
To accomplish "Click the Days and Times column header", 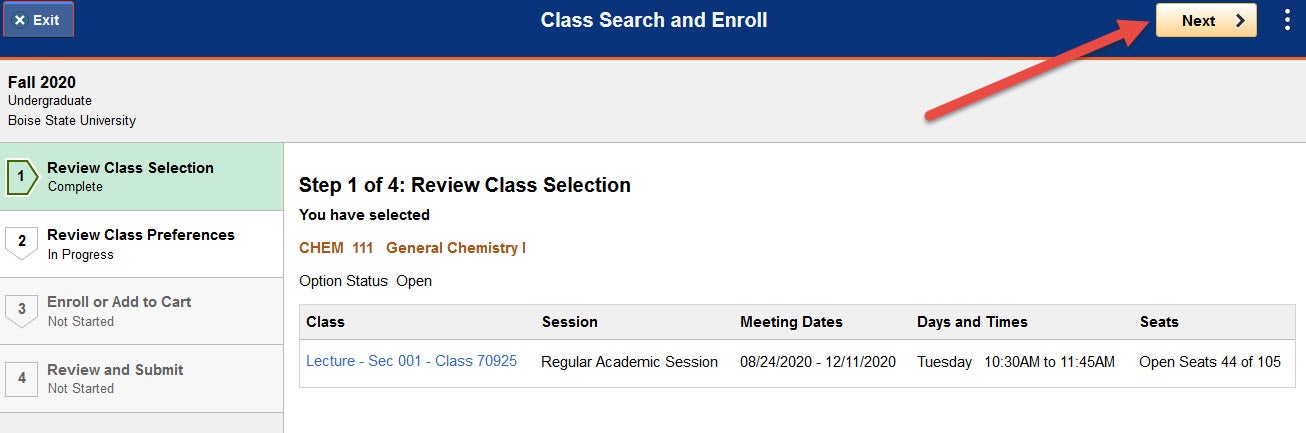I will [972, 322].
